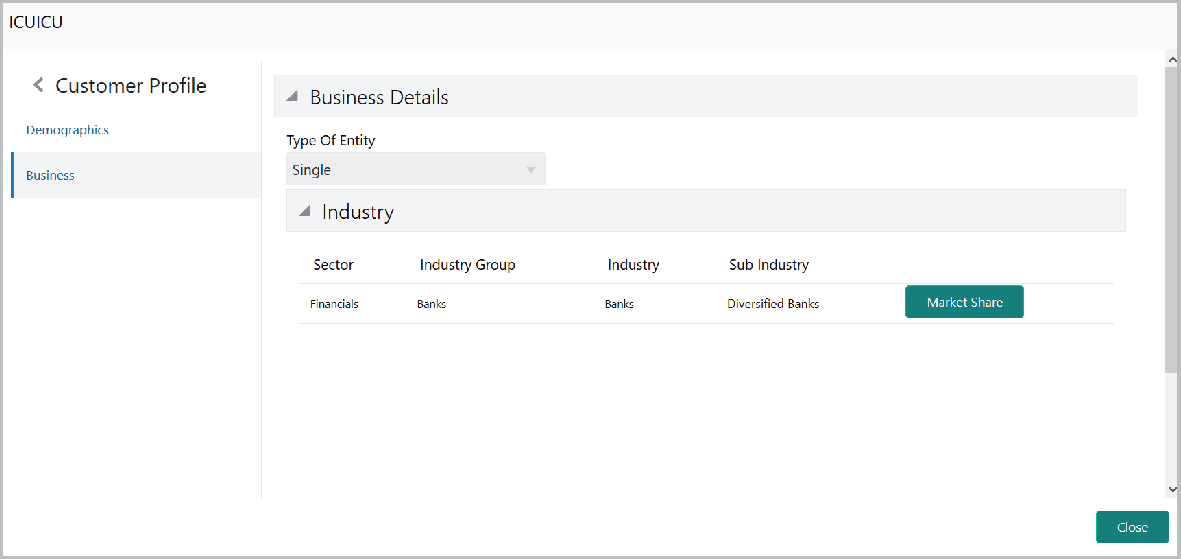Click the Business Details header title
Viewport: 1181px width, 559px height.
(x=379, y=98)
